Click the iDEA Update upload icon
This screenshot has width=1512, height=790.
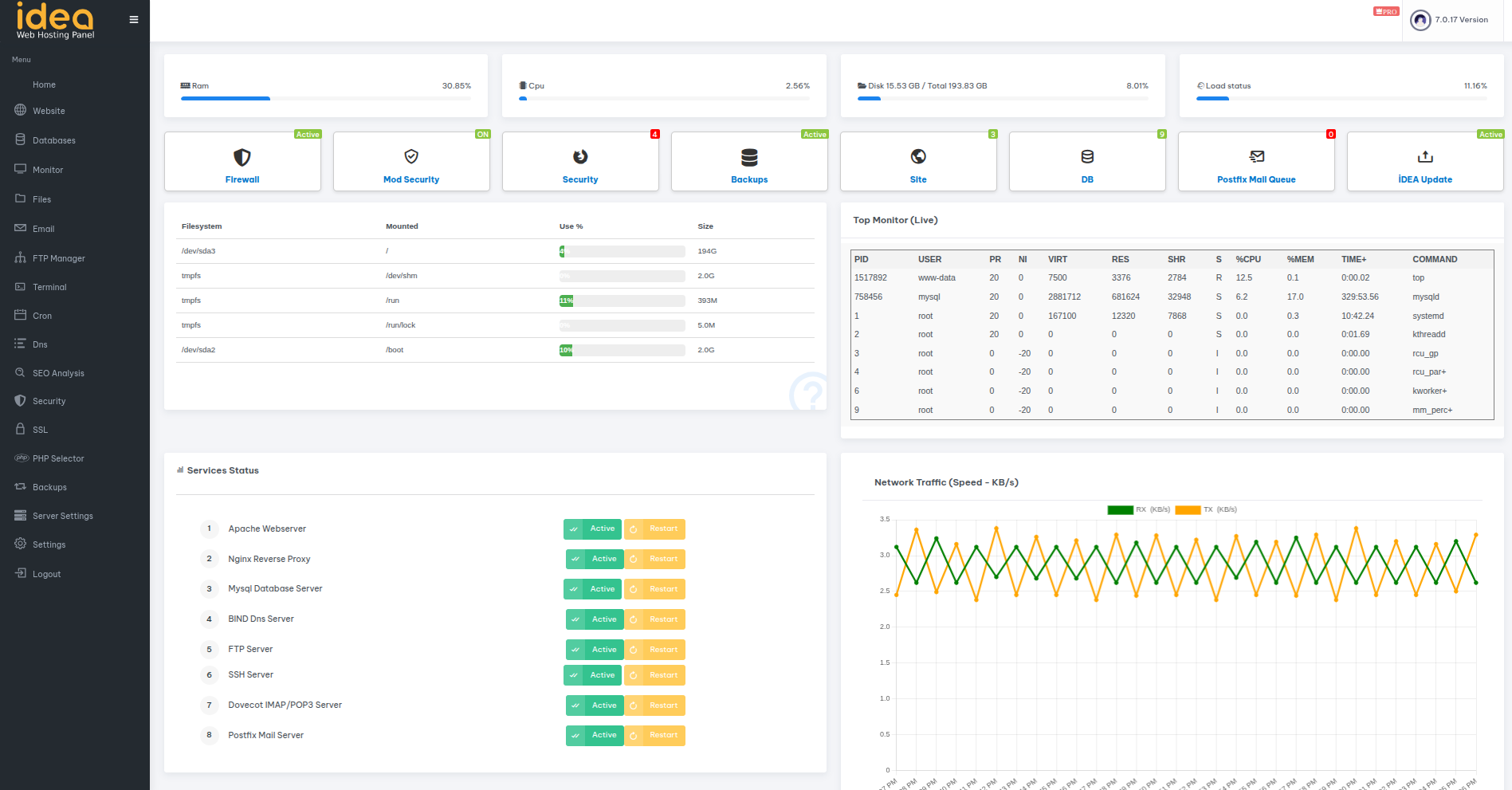click(1425, 157)
